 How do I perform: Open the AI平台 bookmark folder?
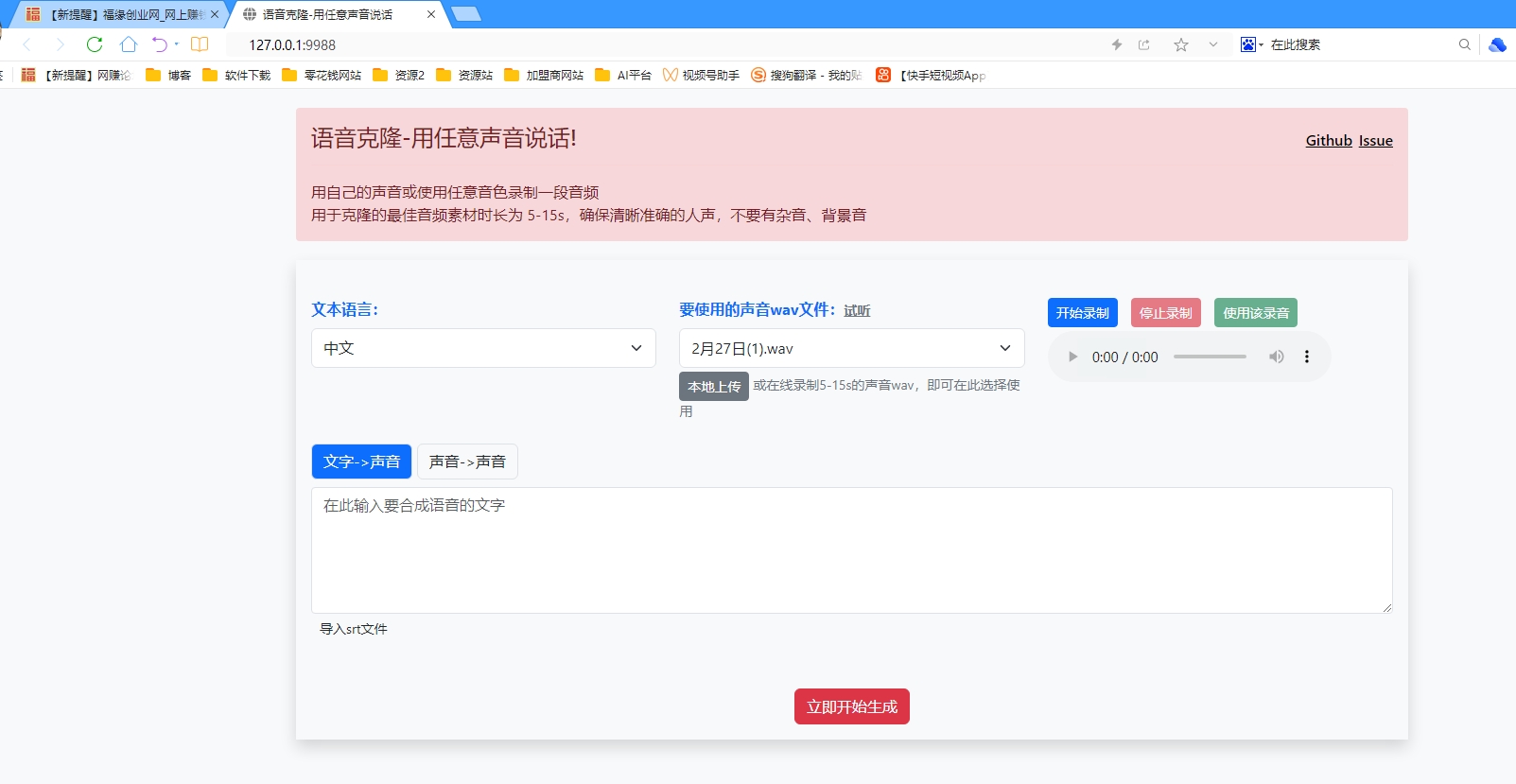(x=623, y=75)
